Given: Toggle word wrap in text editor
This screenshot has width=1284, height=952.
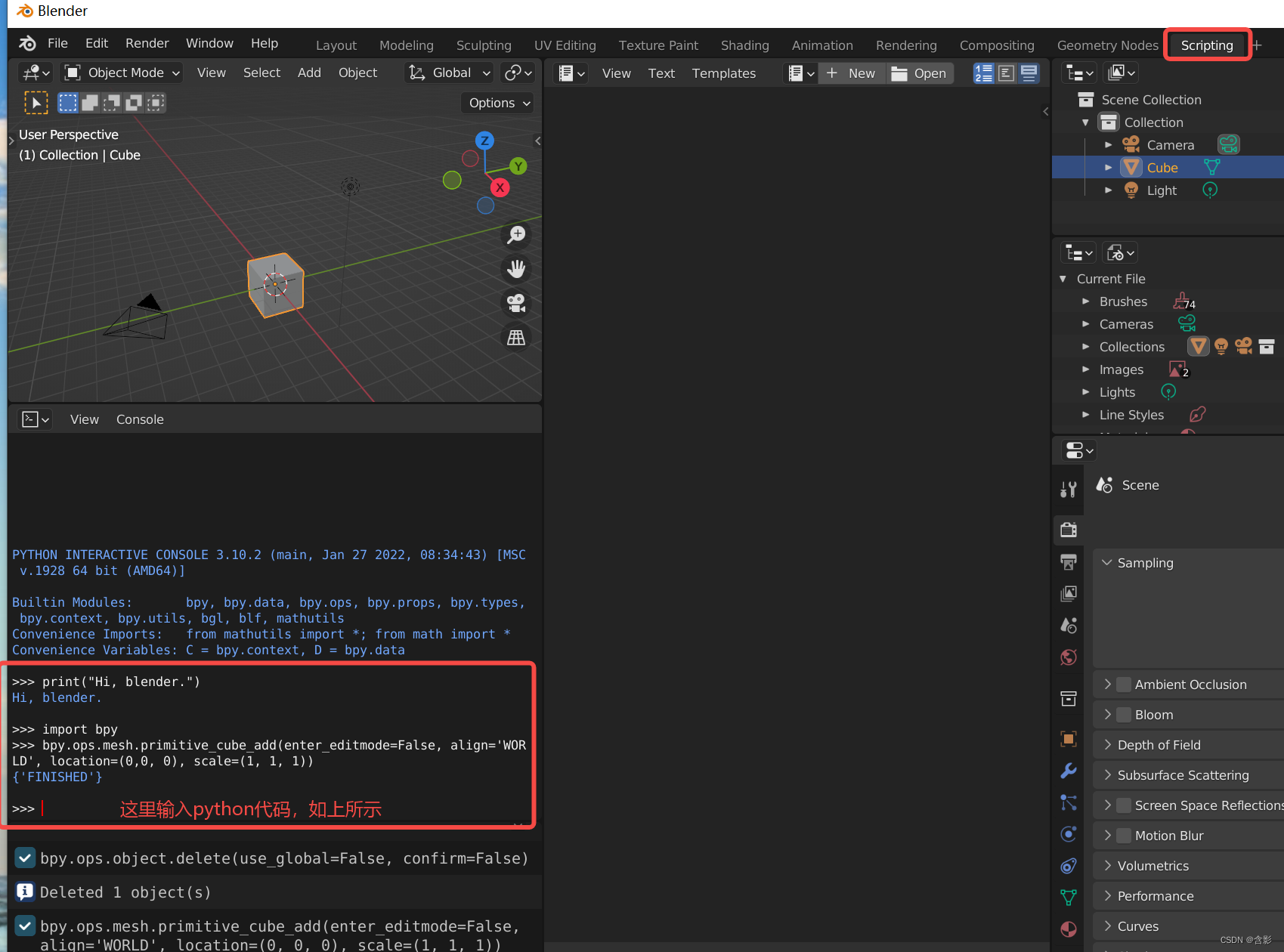Looking at the screenshot, I should click(1006, 73).
